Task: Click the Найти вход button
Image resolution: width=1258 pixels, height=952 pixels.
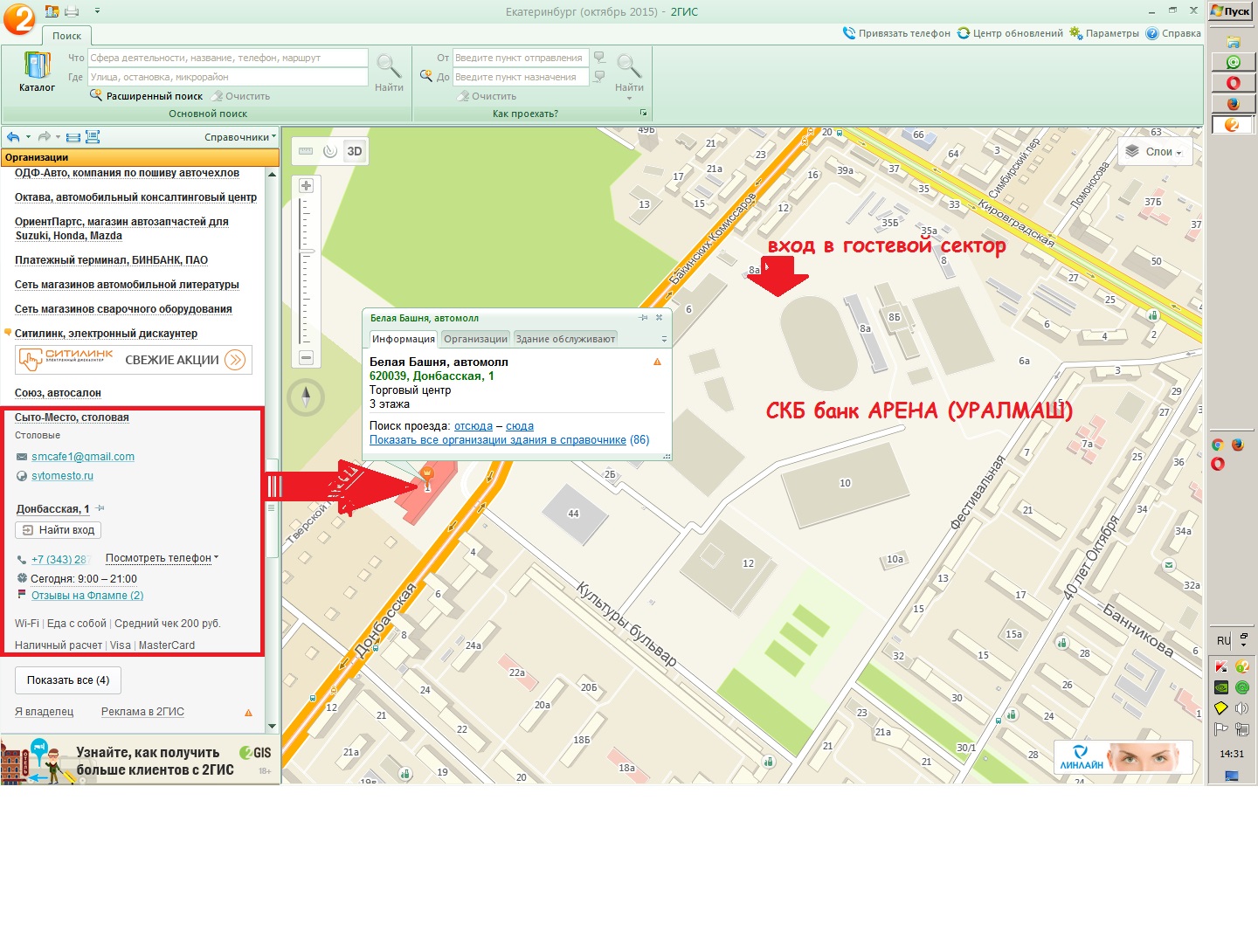Action: click(x=59, y=530)
